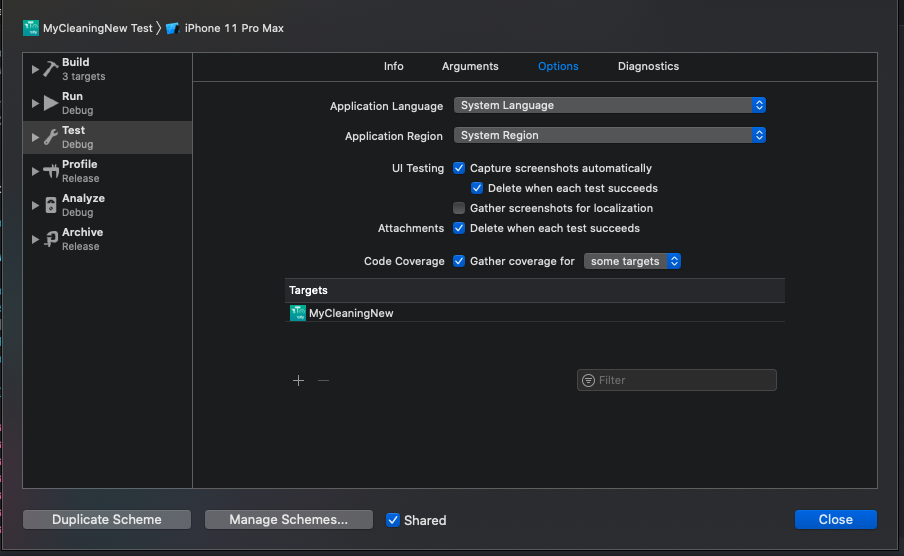The image size is (904, 556).
Task: Click the Profile instrument icon
Action: tap(51, 171)
